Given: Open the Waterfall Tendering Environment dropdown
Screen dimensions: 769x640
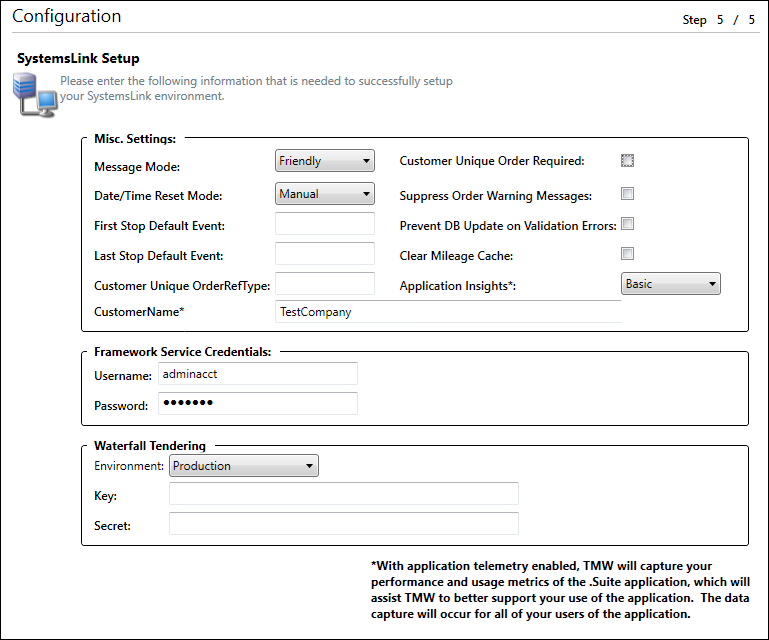Looking at the screenshot, I should point(244,466).
